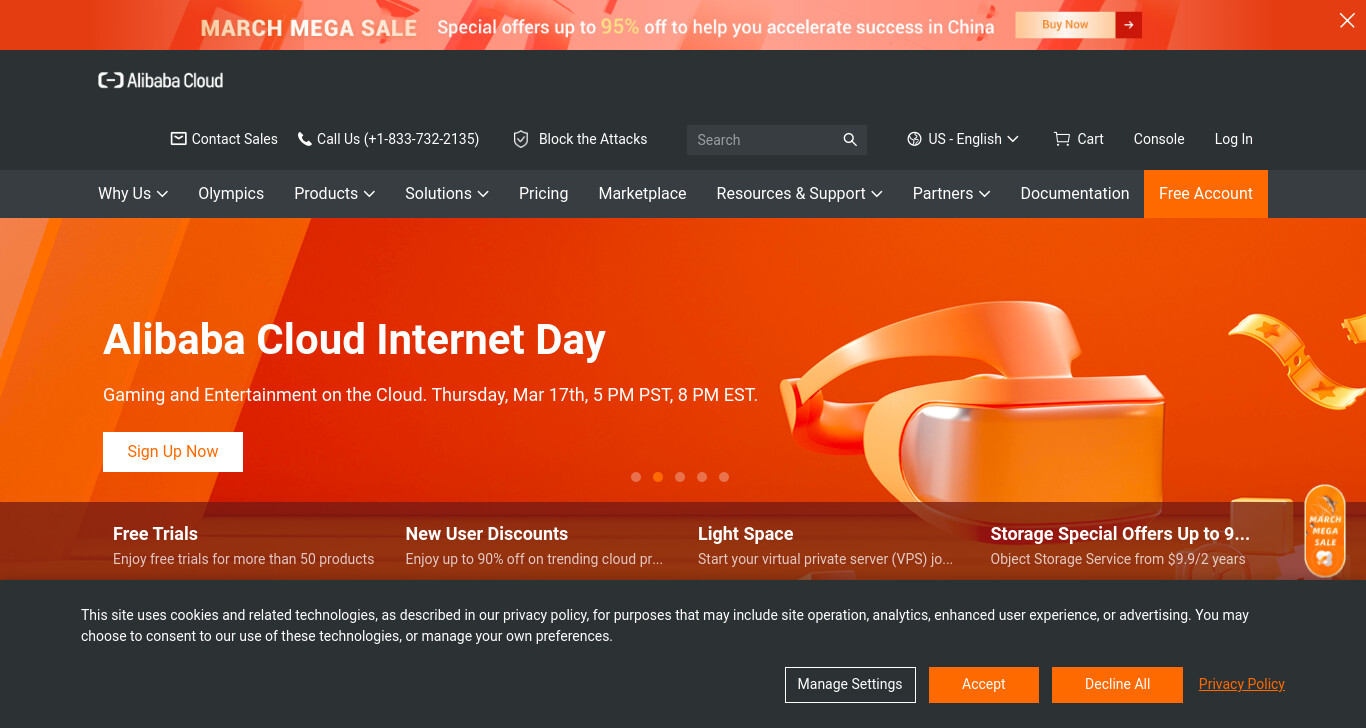Open the New User Discounts promo
The width and height of the screenshot is (1366, 728).
[x=534, y=545]
